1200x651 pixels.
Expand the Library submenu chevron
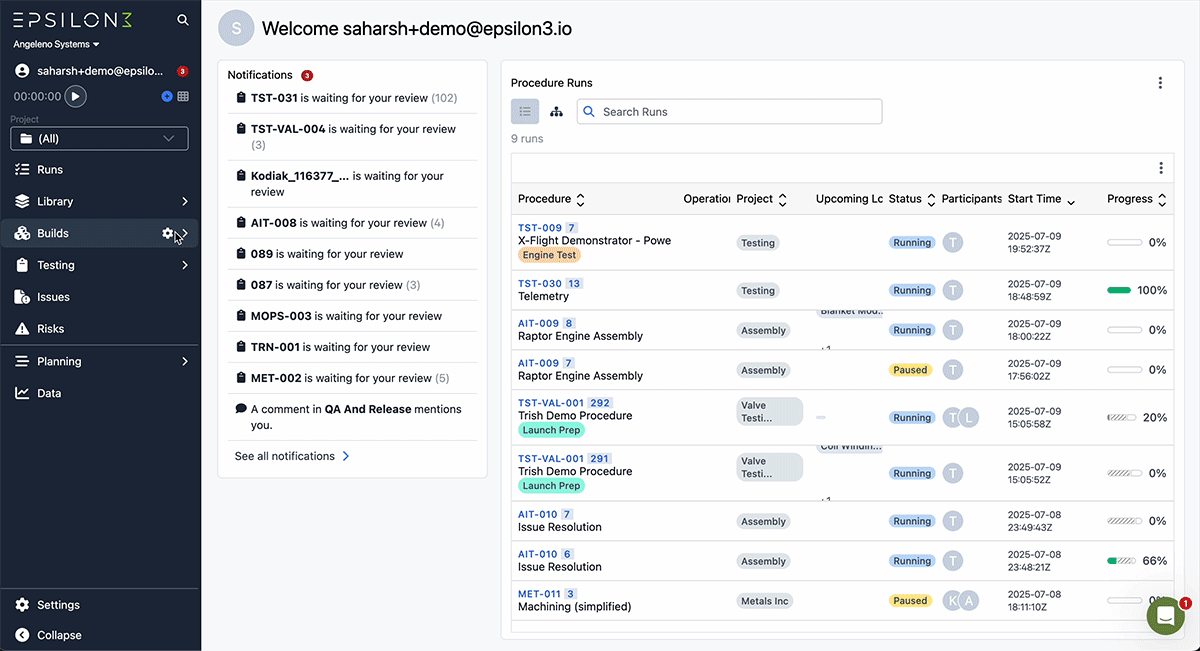[185, 201]
